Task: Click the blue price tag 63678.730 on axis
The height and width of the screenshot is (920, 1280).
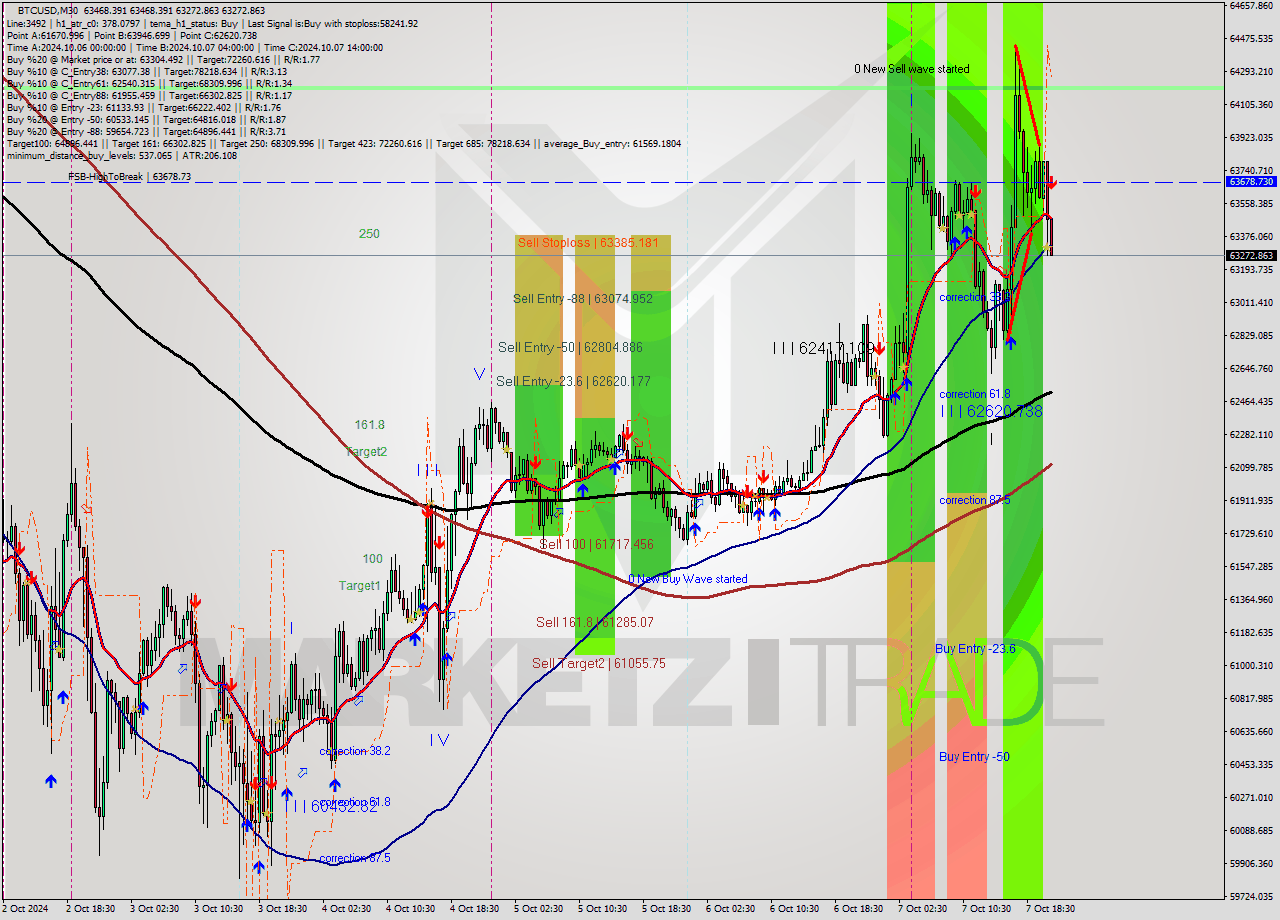Action: [1251, 182]
